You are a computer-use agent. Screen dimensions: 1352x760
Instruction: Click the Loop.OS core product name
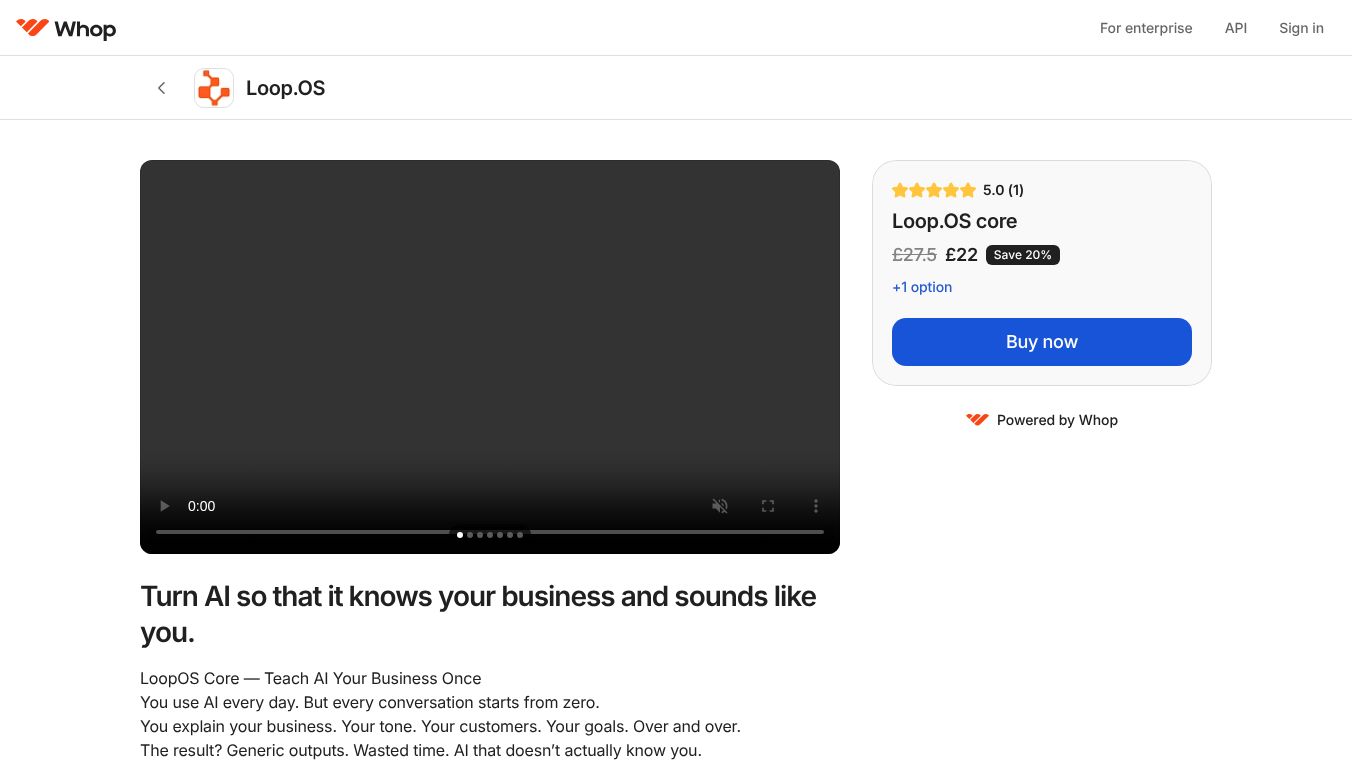954,221
